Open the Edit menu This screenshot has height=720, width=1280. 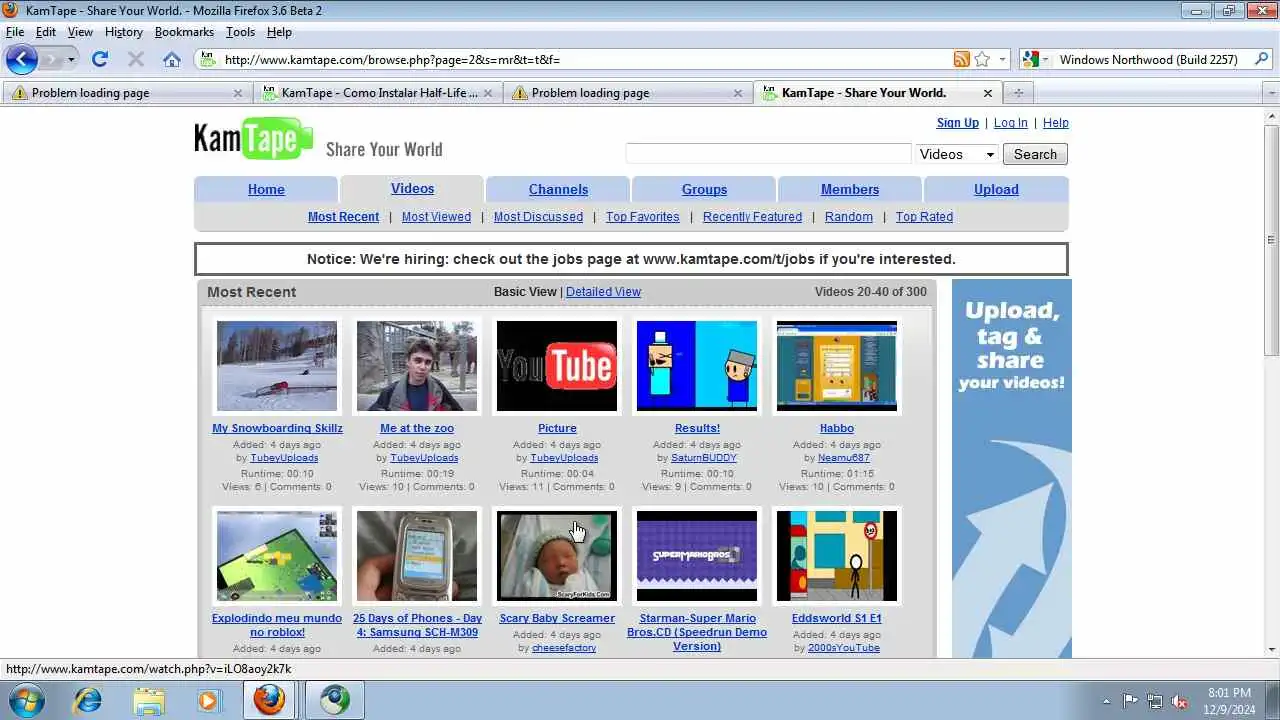pyautogui.click(x=46, y=32)
